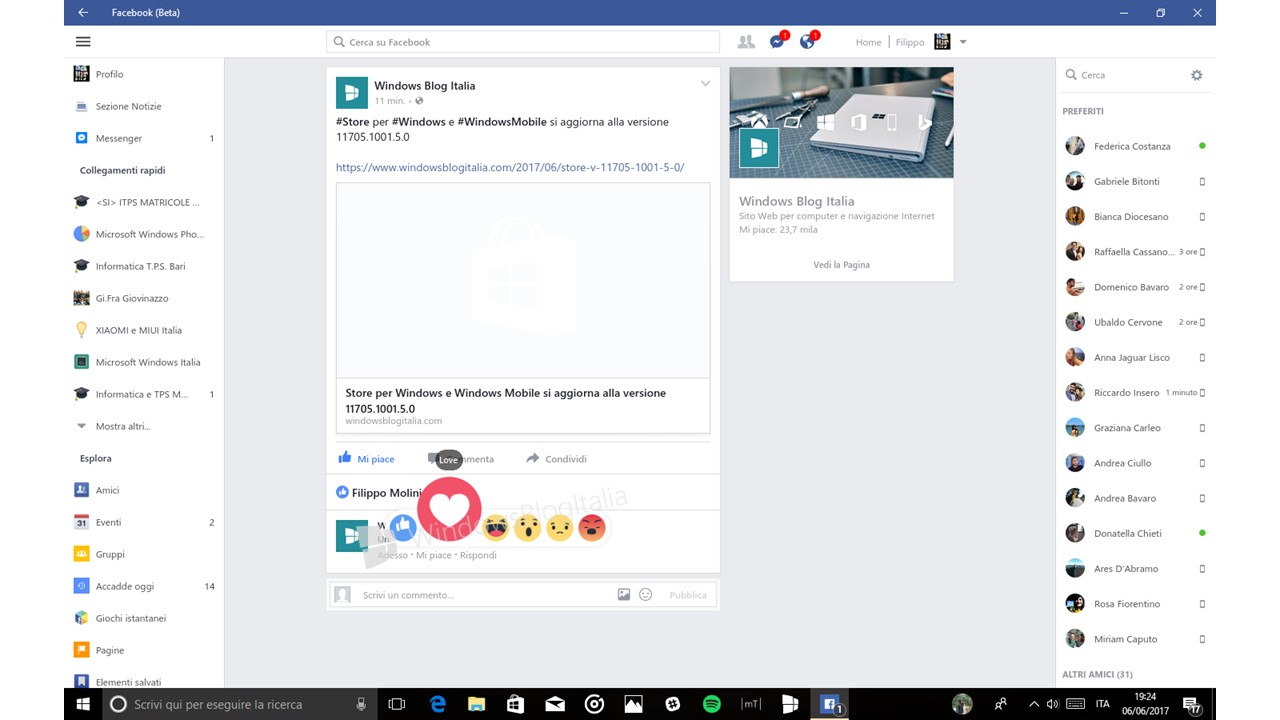
Task: Expand account menu arrow near Filippo
Action: (963, 42)
